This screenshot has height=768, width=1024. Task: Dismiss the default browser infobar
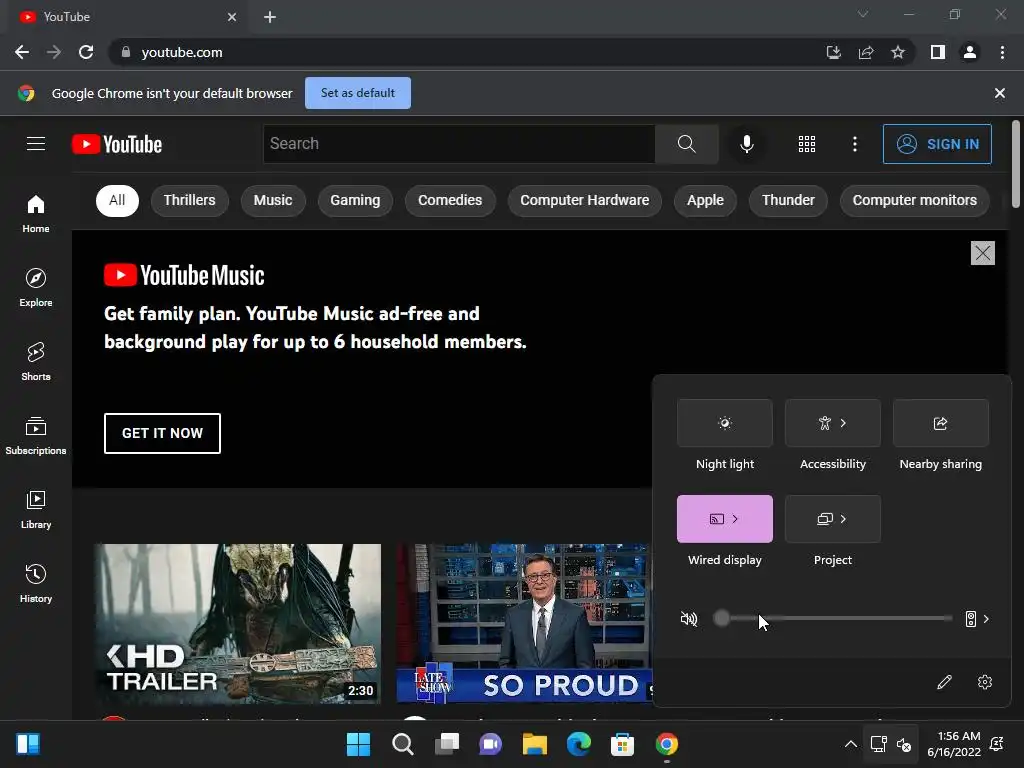point(999,93)
